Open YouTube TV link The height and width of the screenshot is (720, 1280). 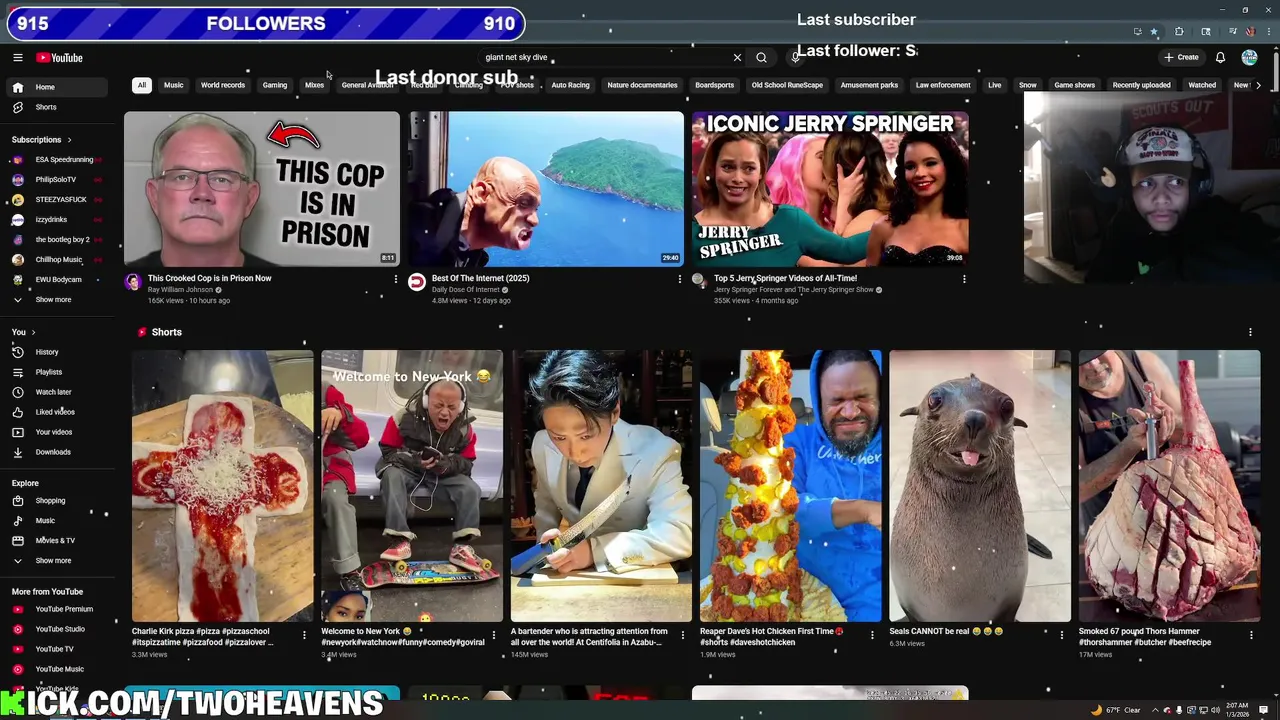(58, 649)
